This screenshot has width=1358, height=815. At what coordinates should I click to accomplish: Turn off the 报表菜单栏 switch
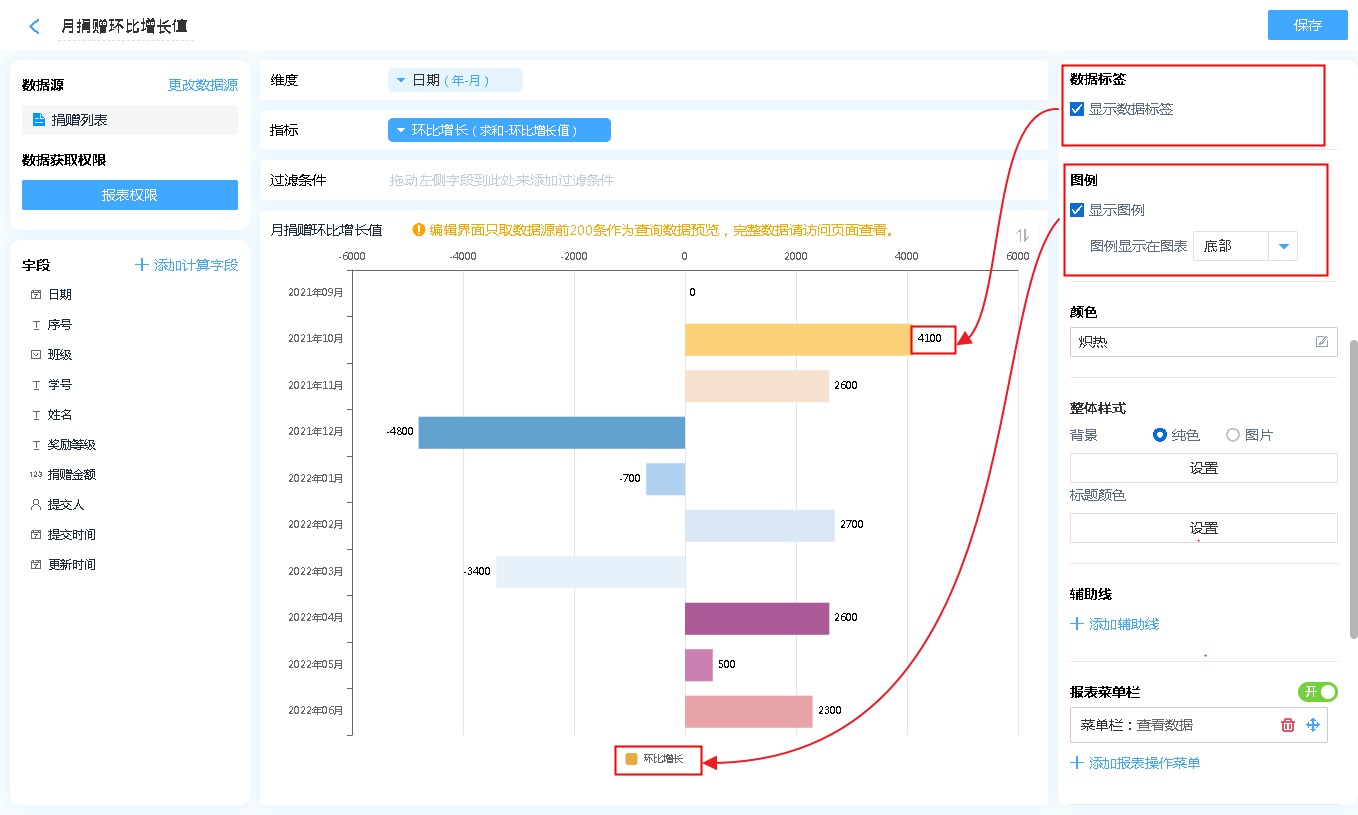[1317, 692]
